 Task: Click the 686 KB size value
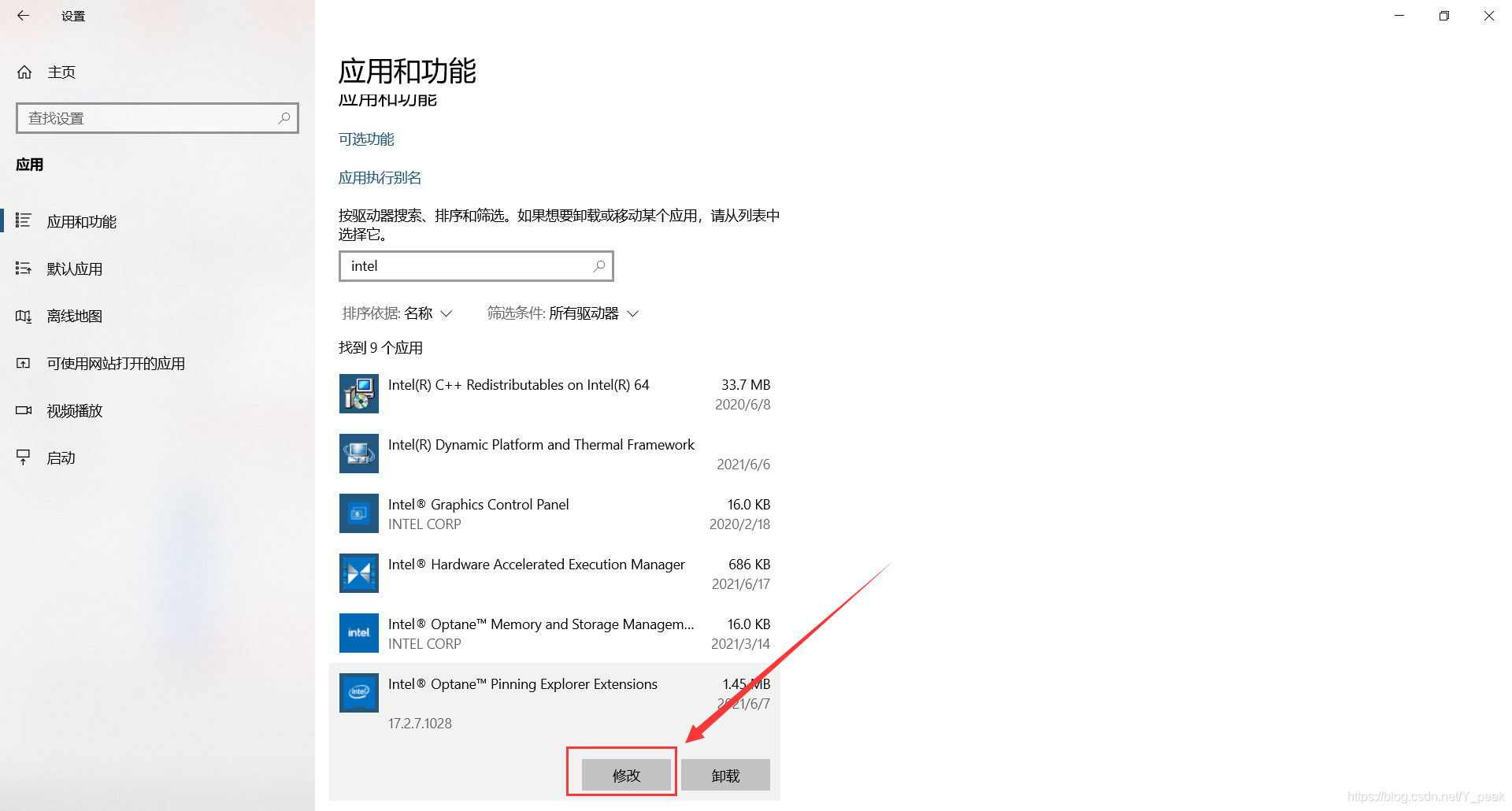click(750, 565)
